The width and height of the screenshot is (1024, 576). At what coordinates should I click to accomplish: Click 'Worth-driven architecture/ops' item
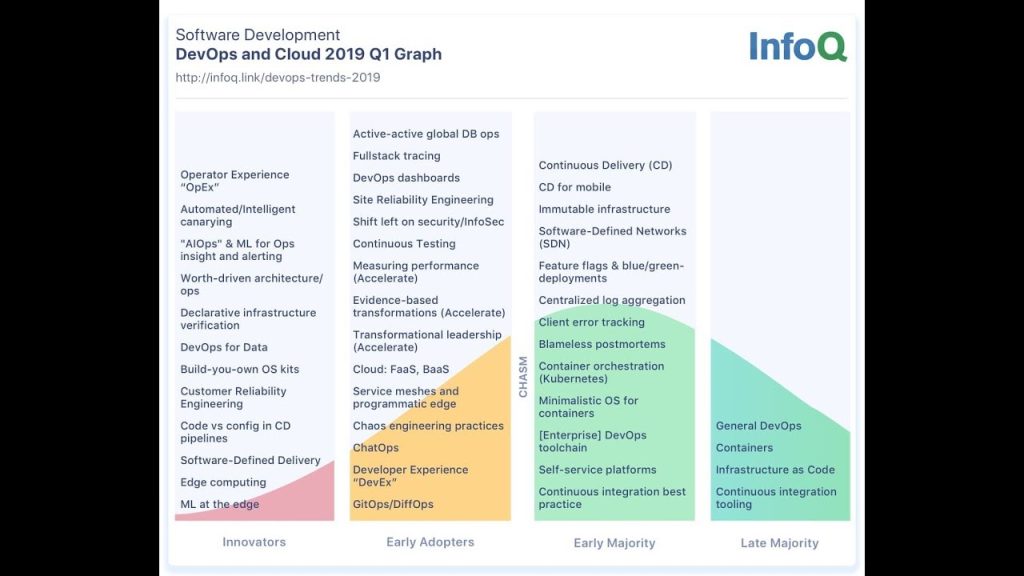point(251,285)
